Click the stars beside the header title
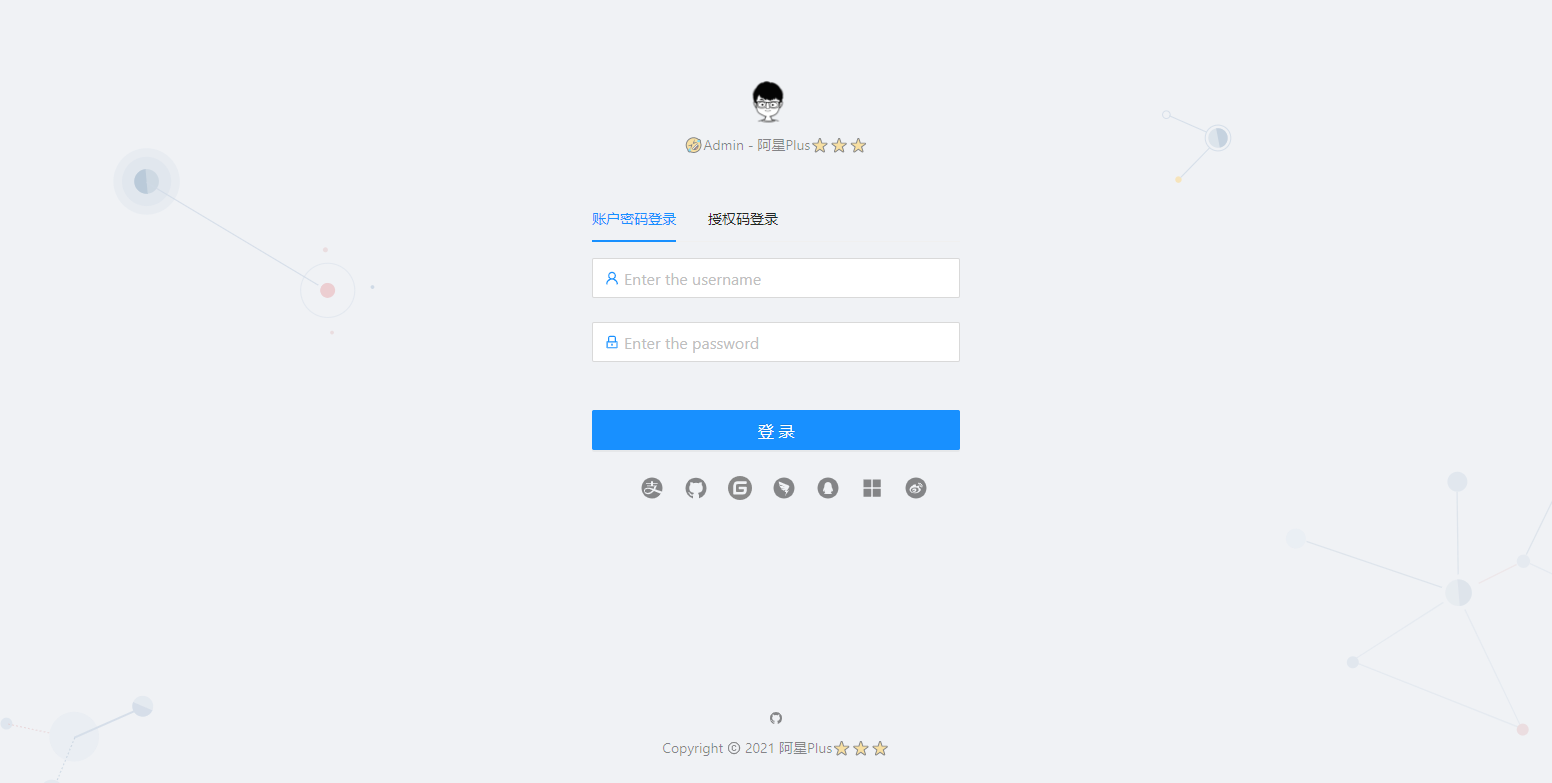This screenshot has width=1552, height=783. coord(839,145)
